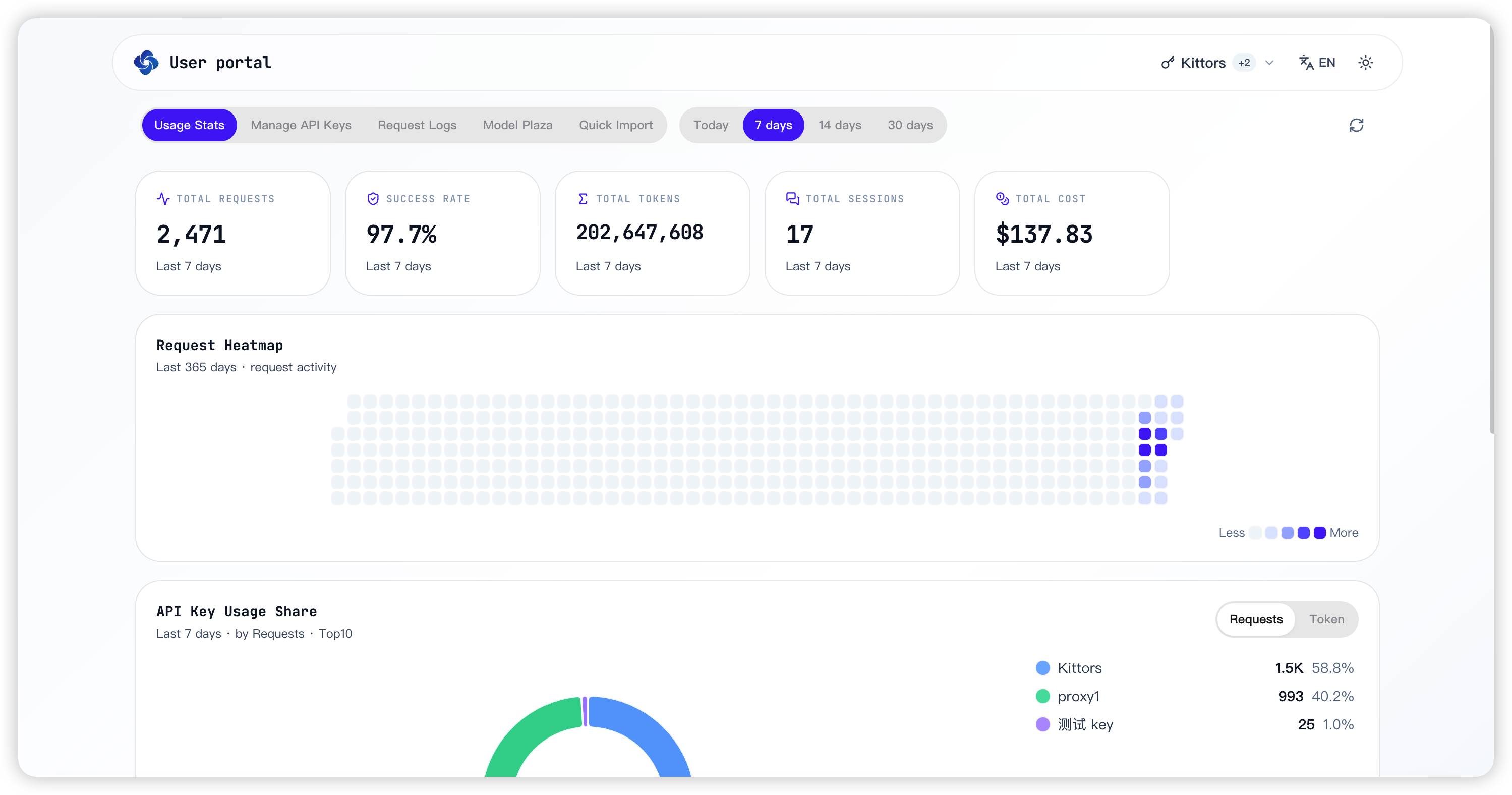Click the Total Requests activity pulse icon
This screenshot has width=1512, height=795.
coord(163,198)
